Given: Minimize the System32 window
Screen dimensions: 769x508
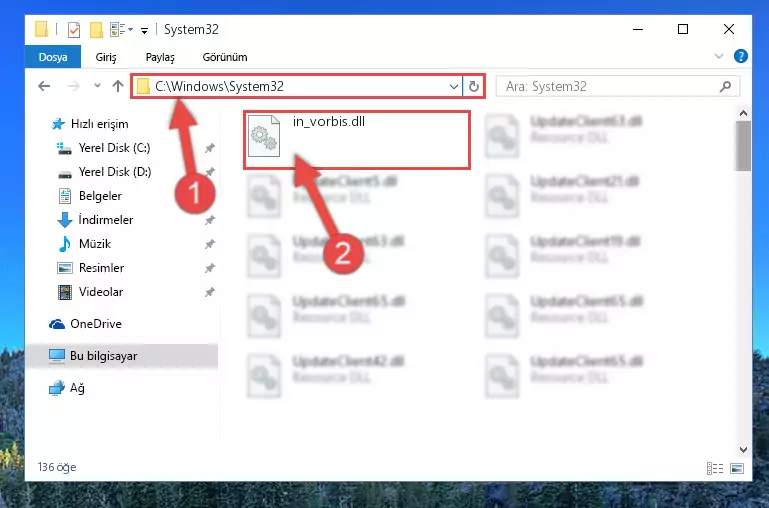Looking at the screenshot, I should coord(638,29).
